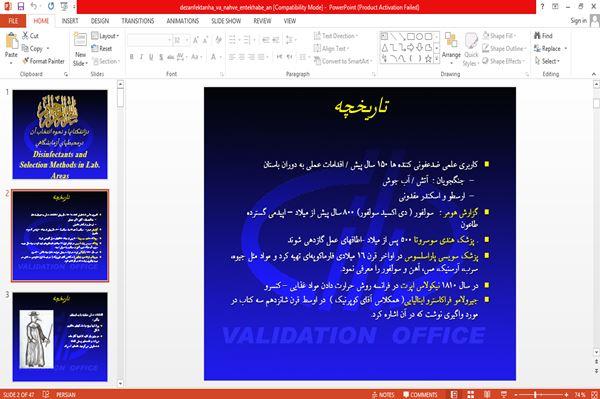Click the zoom in plus button
Screen dimensions: 600x399
pos(566,394)
